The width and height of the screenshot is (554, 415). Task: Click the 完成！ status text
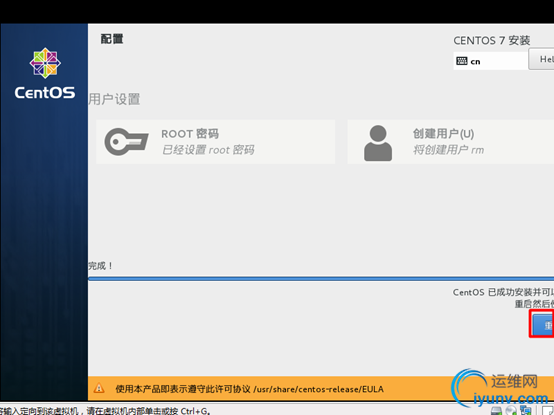coord(101,266)
